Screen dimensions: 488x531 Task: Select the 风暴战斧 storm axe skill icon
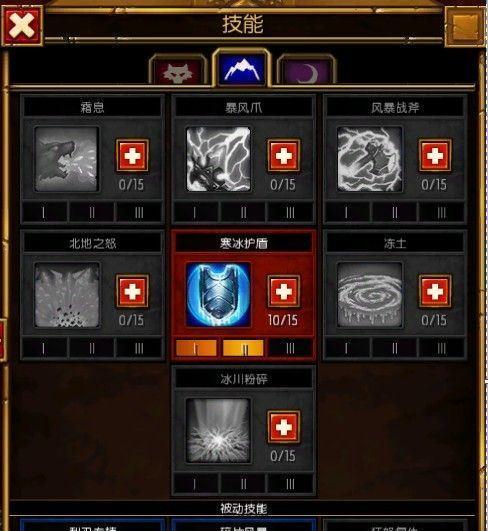coord(370,159)
